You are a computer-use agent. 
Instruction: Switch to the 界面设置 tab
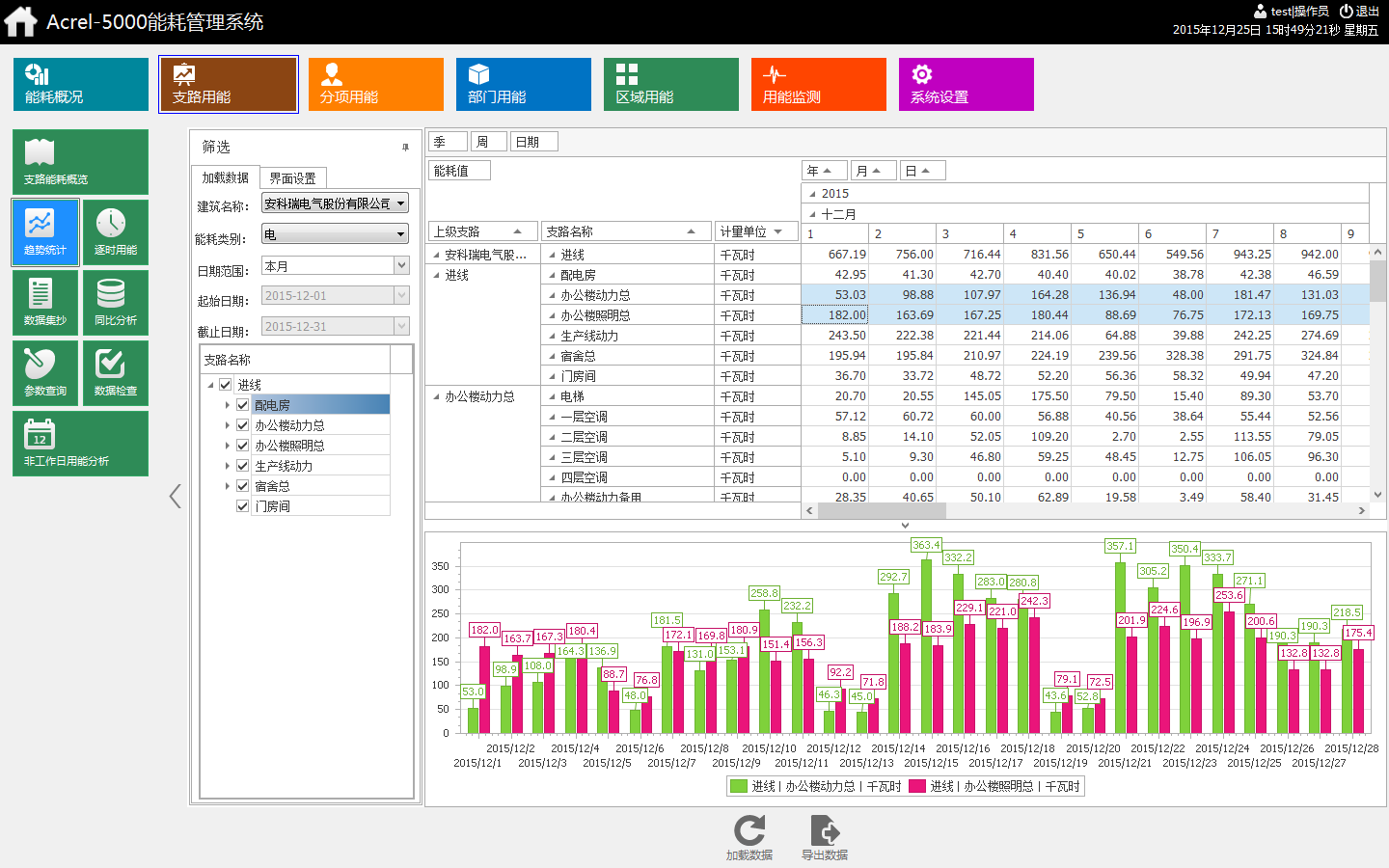point(293,178)
